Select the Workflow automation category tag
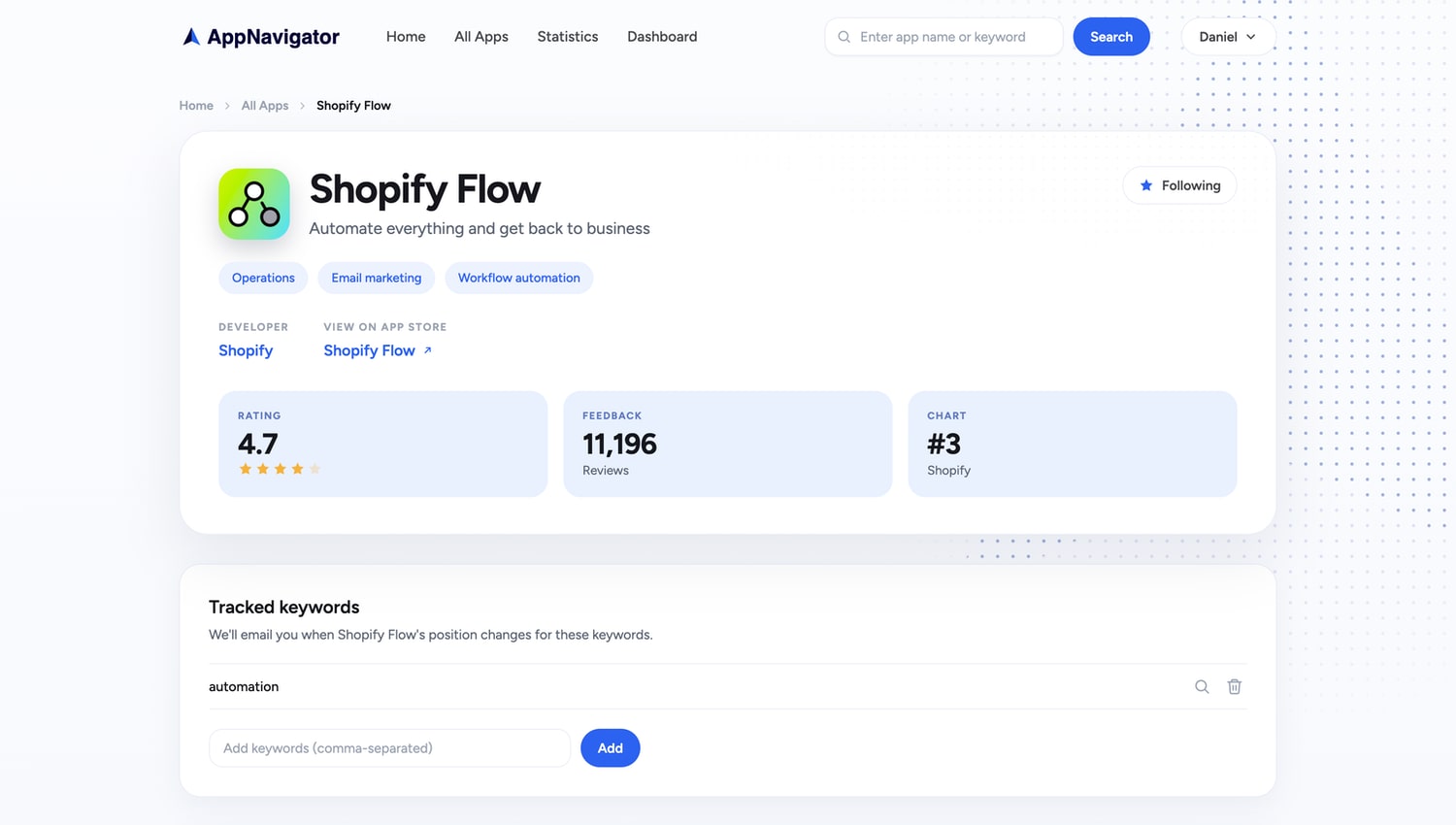Screen dimensions: 1456x825 point(519,278)
